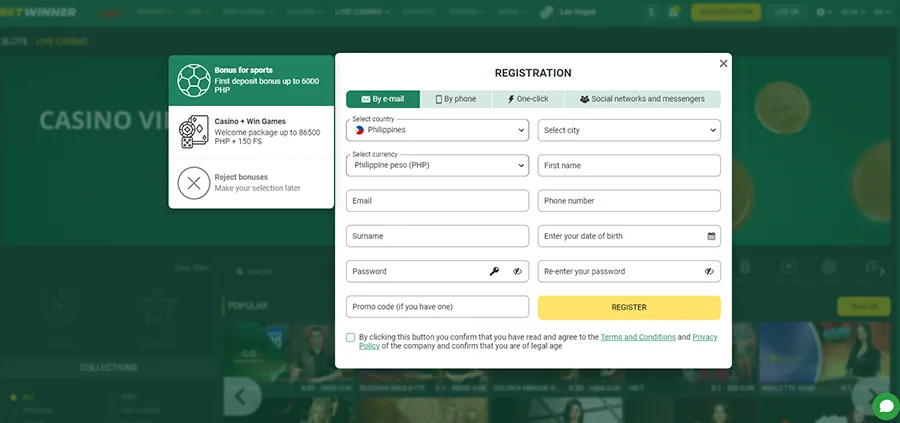Open the Select currency dropdown
This screenshot has width=900, height=423.
pyautogui.click(x=437, y=165)
